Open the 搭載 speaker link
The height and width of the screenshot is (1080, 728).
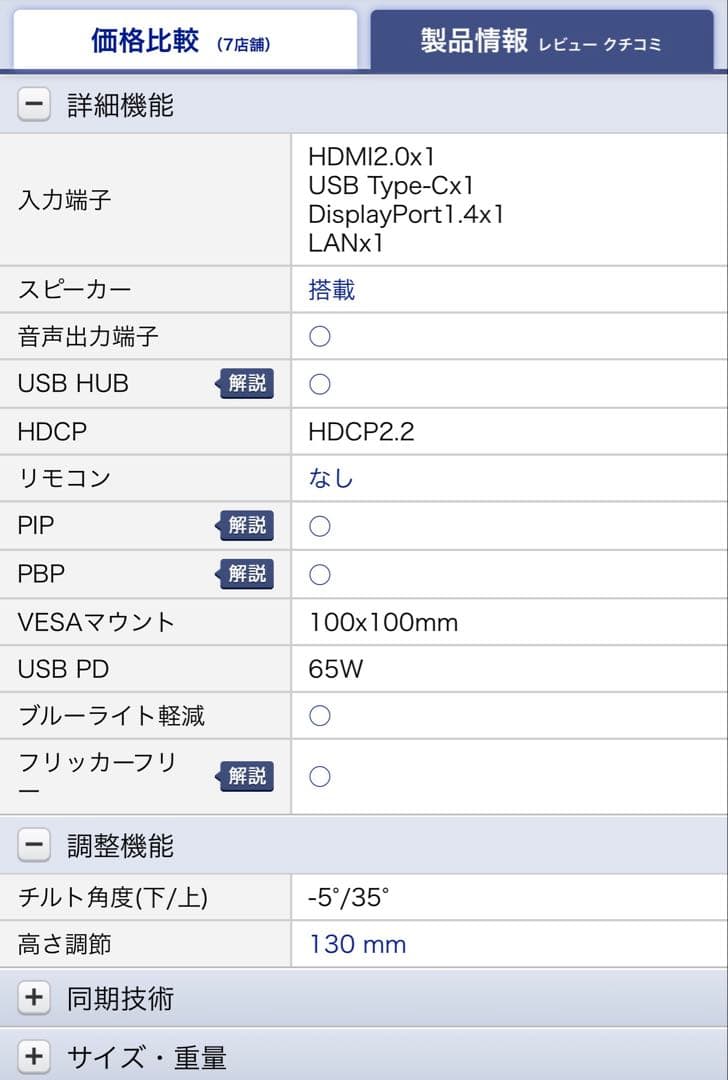(x=331, y=288)
